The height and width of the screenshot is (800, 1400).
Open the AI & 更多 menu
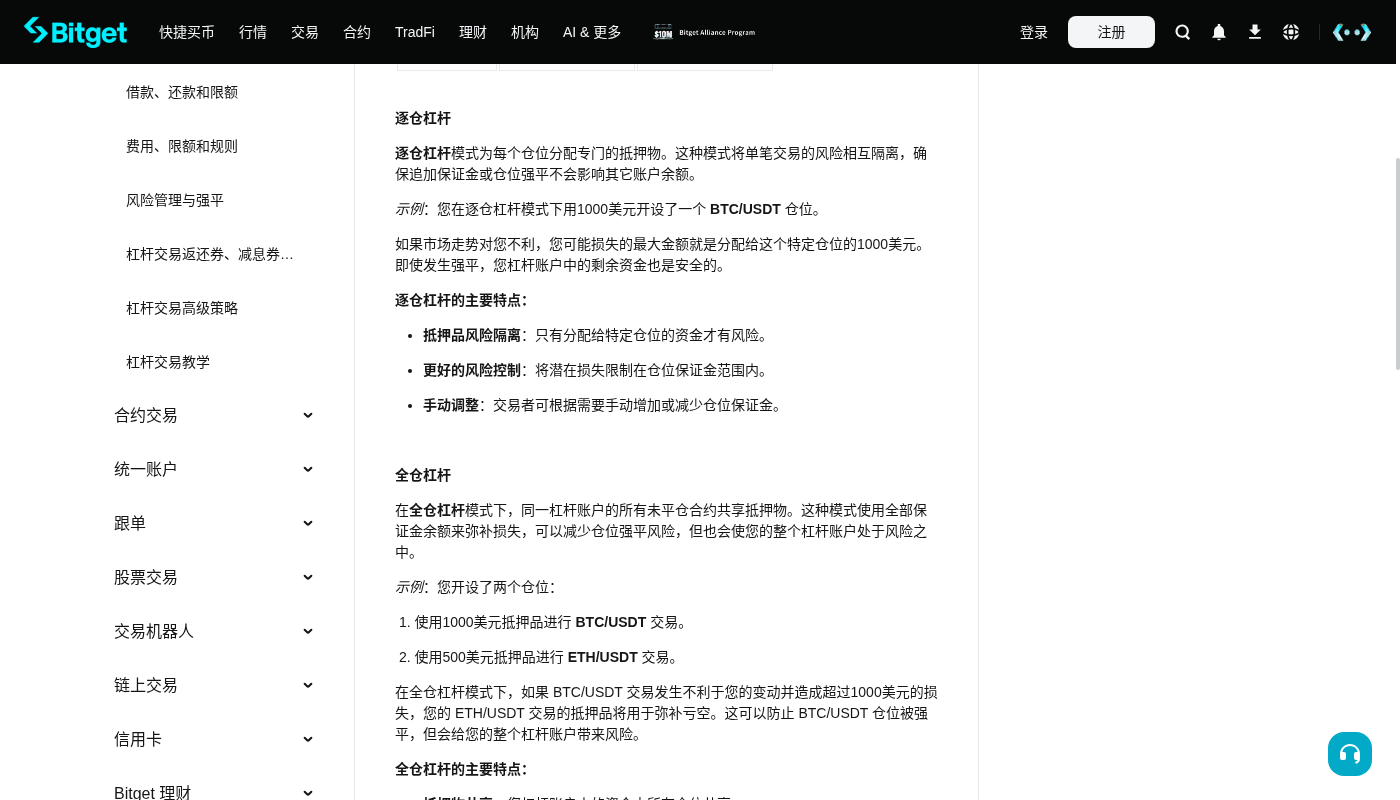592,32
